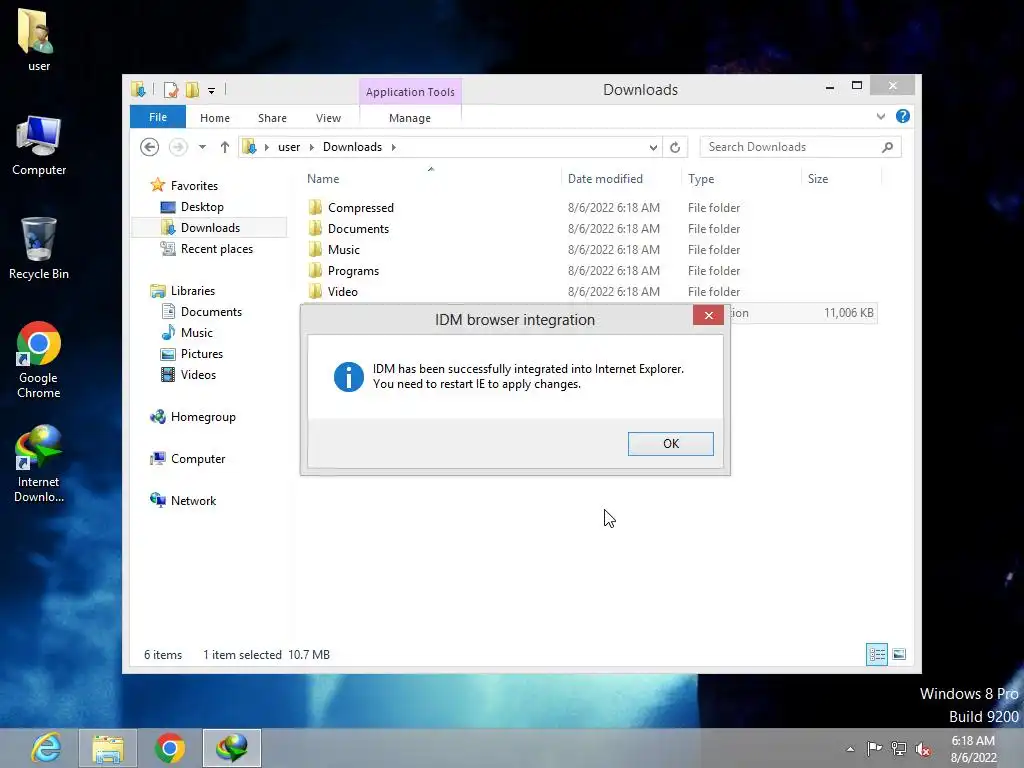Screen dimensions: 1024x768
Task: Select the Programs folder
Action: coord(353,270)
